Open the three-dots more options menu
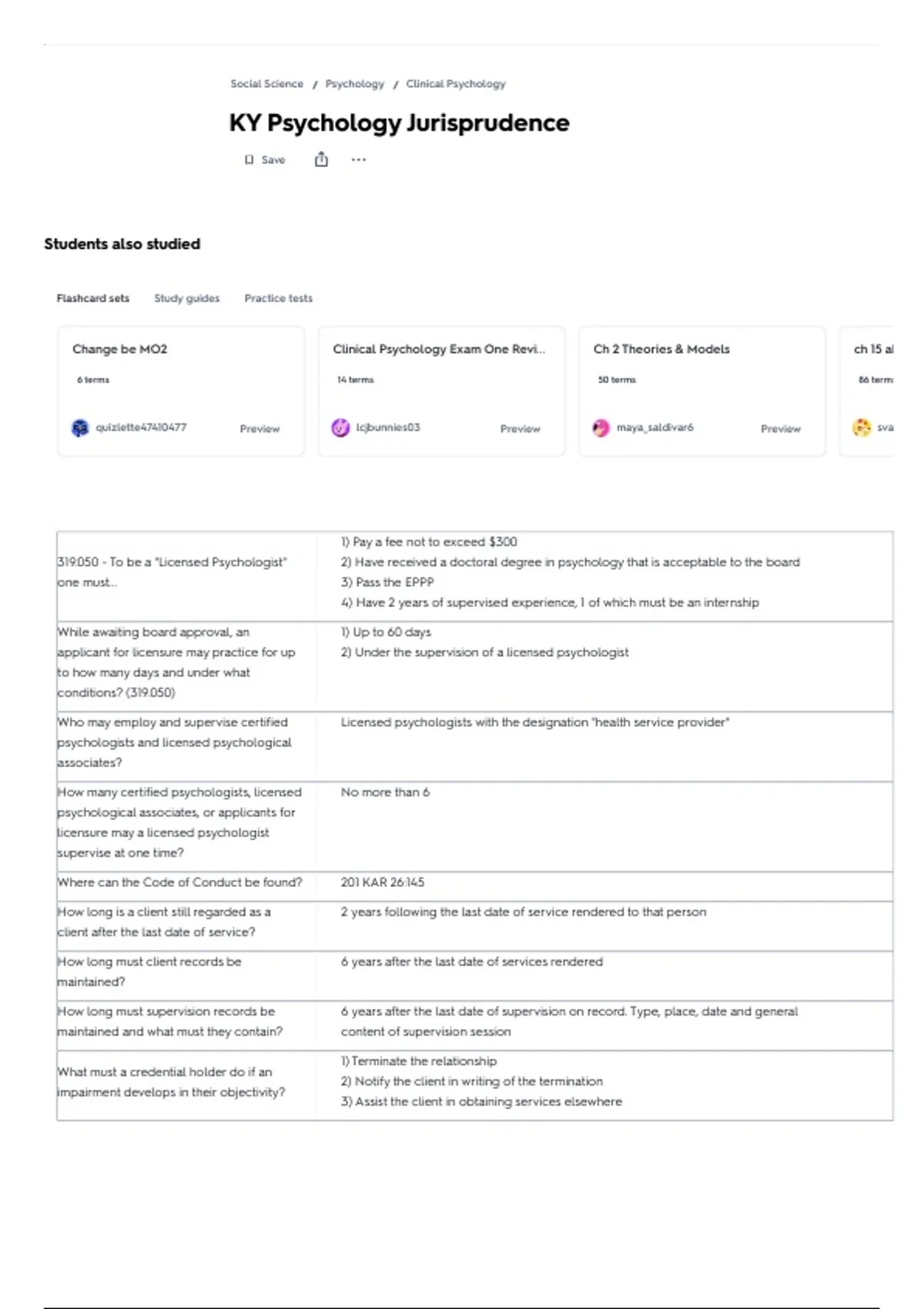The height and width of the screenshot is (1309, 924). (359, 159)
